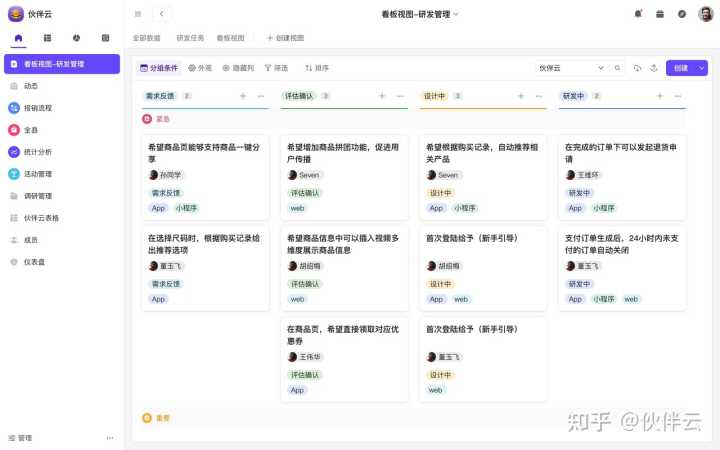Click the export upload icon beside 创建

coord(654,68)
